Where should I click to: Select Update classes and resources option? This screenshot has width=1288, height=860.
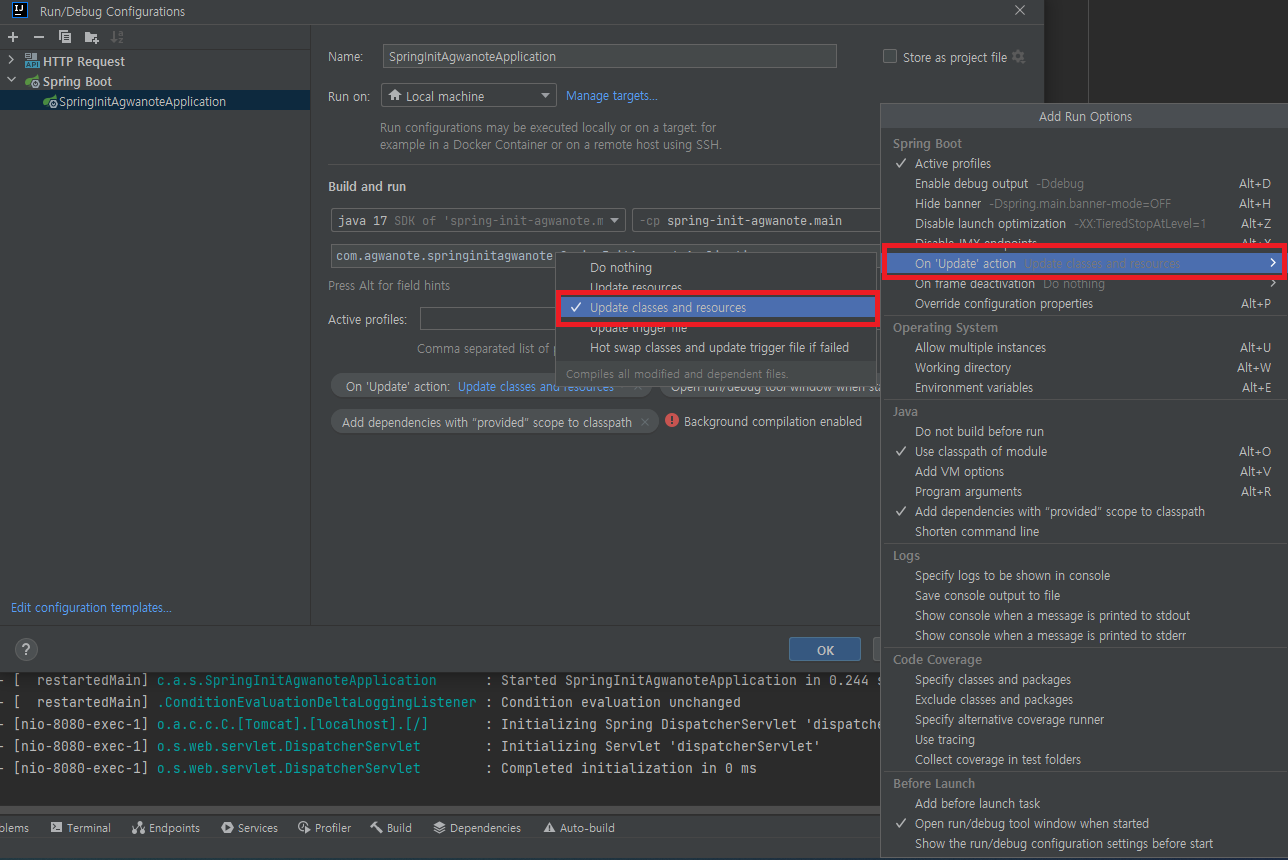point(716,307)
